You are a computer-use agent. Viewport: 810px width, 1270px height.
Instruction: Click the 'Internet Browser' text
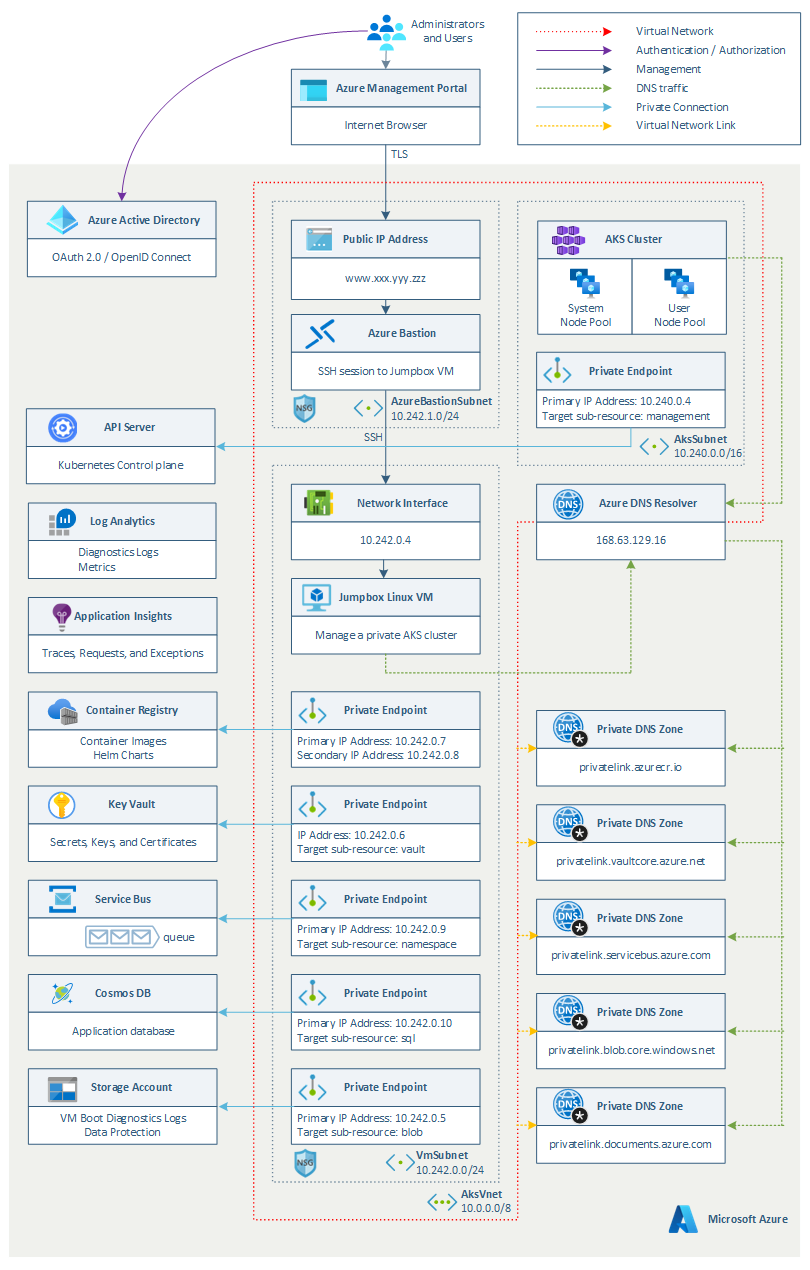(x=385, y=126)
